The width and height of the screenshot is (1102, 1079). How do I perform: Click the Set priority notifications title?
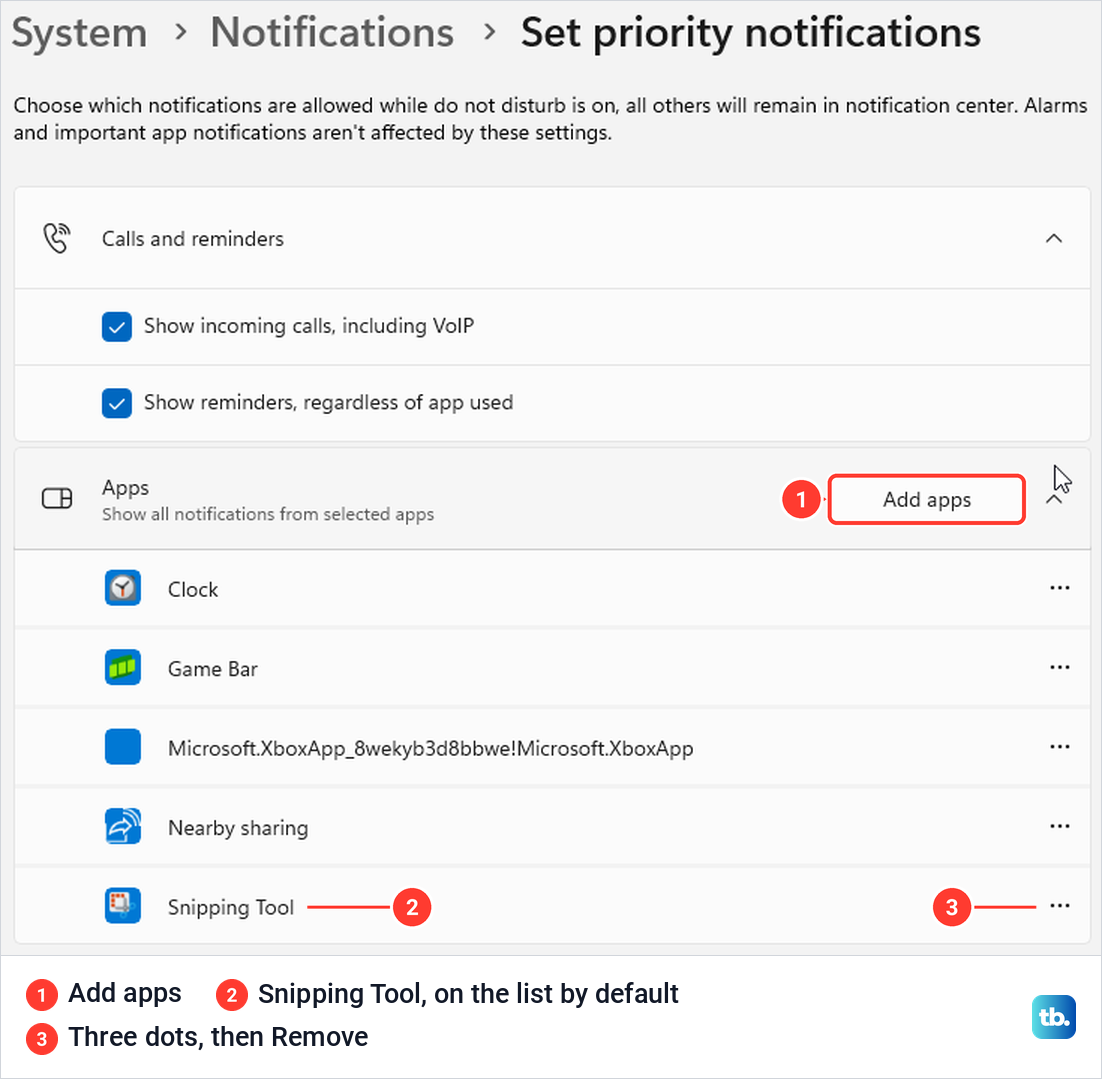click(x=751, y=33)
